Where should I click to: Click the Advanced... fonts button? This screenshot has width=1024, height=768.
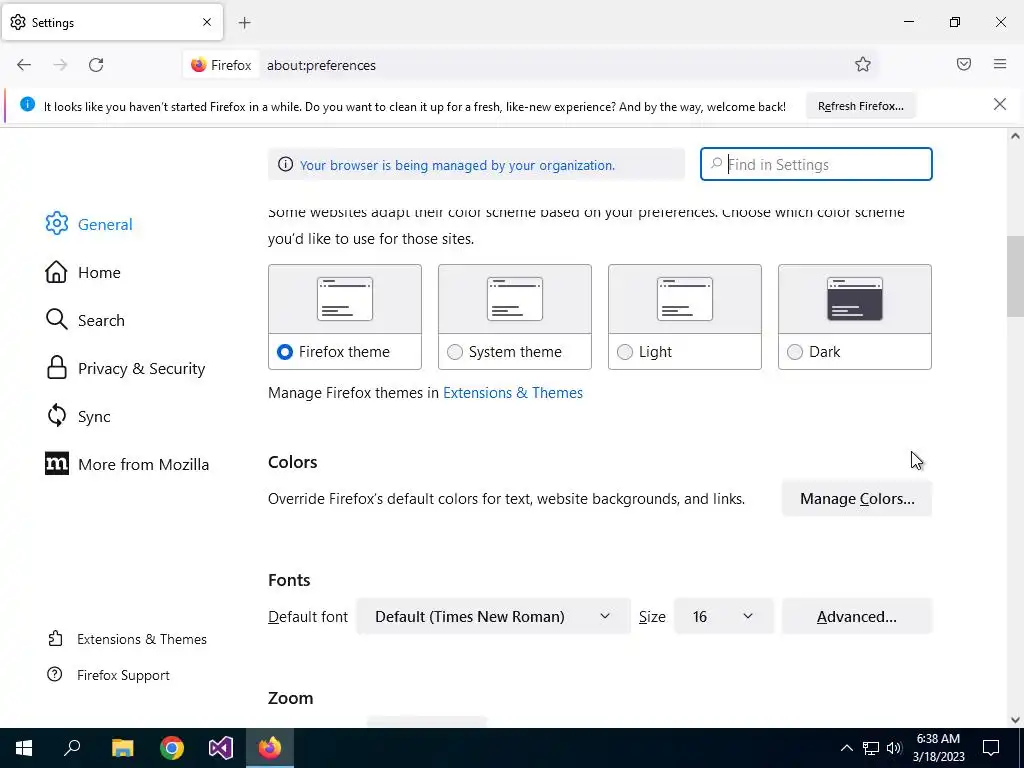point(856,616)
